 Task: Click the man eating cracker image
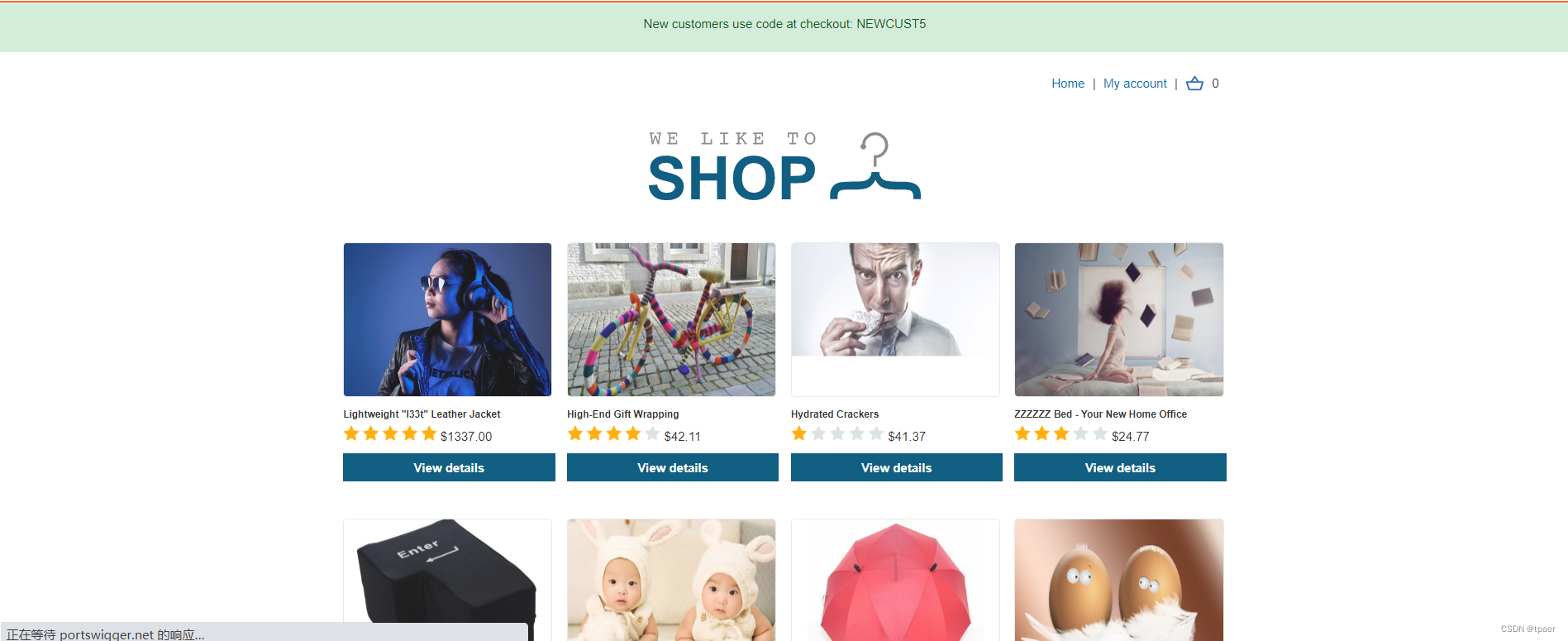(x=895, y=319)
